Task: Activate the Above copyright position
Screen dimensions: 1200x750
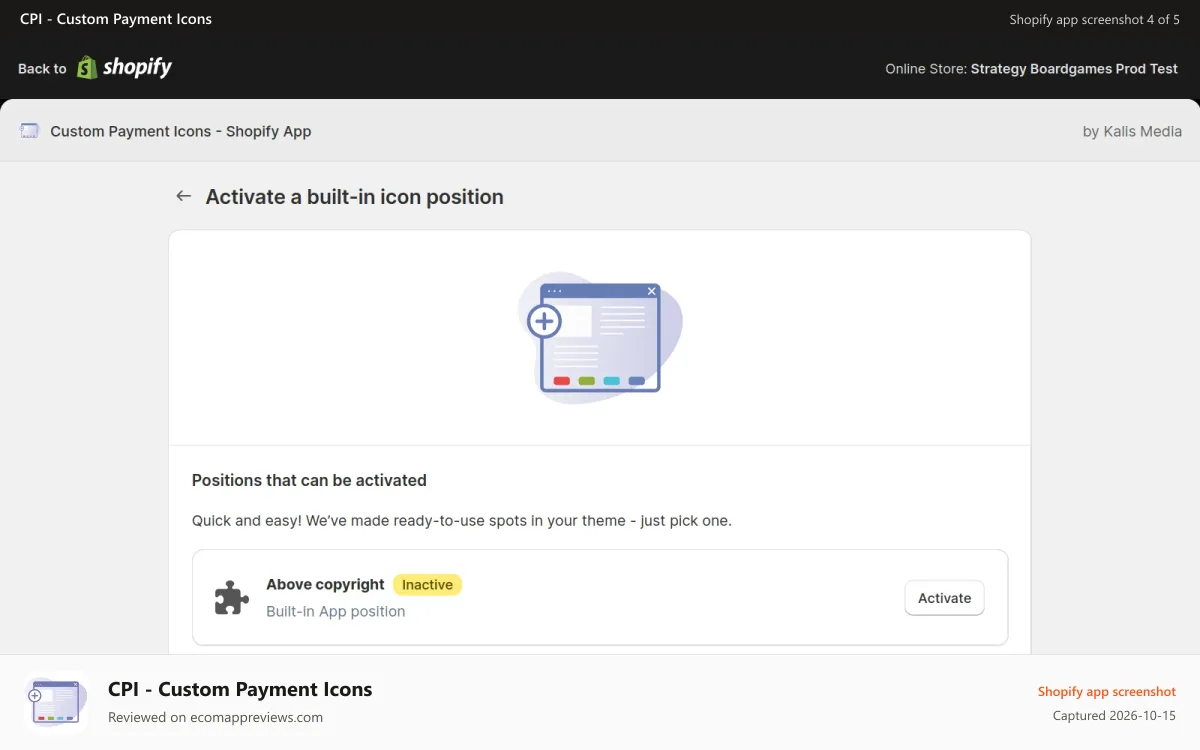Action: [x=944, y=598]
